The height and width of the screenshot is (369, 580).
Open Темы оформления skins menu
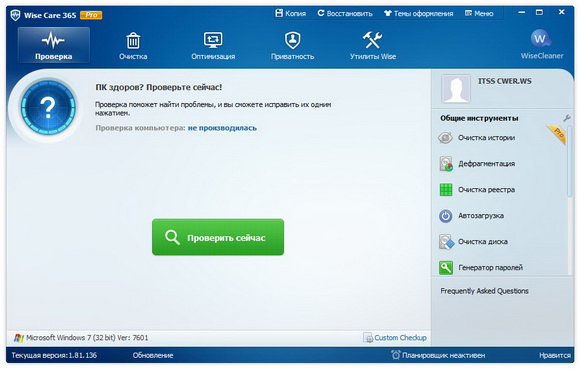[x=418, y=14]
